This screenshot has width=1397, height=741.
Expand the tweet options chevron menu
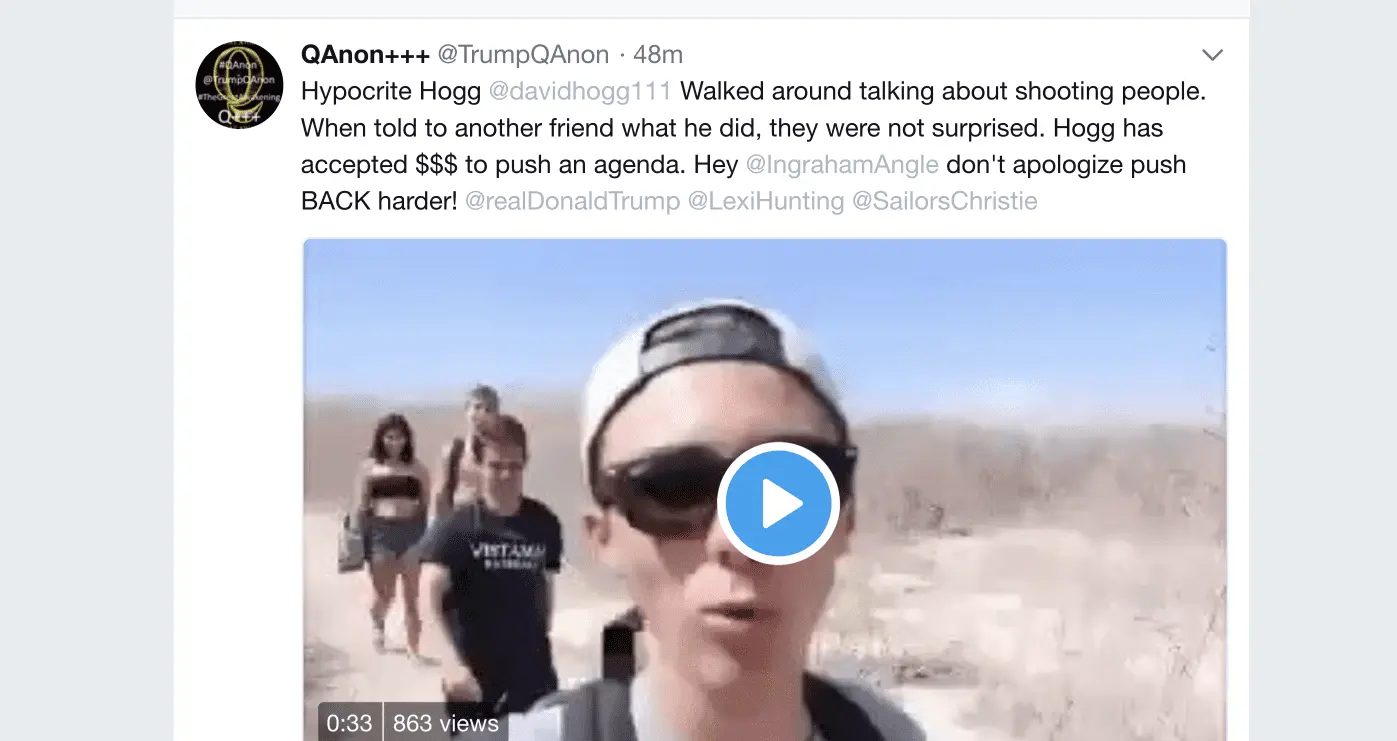[x=1212, y=54]
